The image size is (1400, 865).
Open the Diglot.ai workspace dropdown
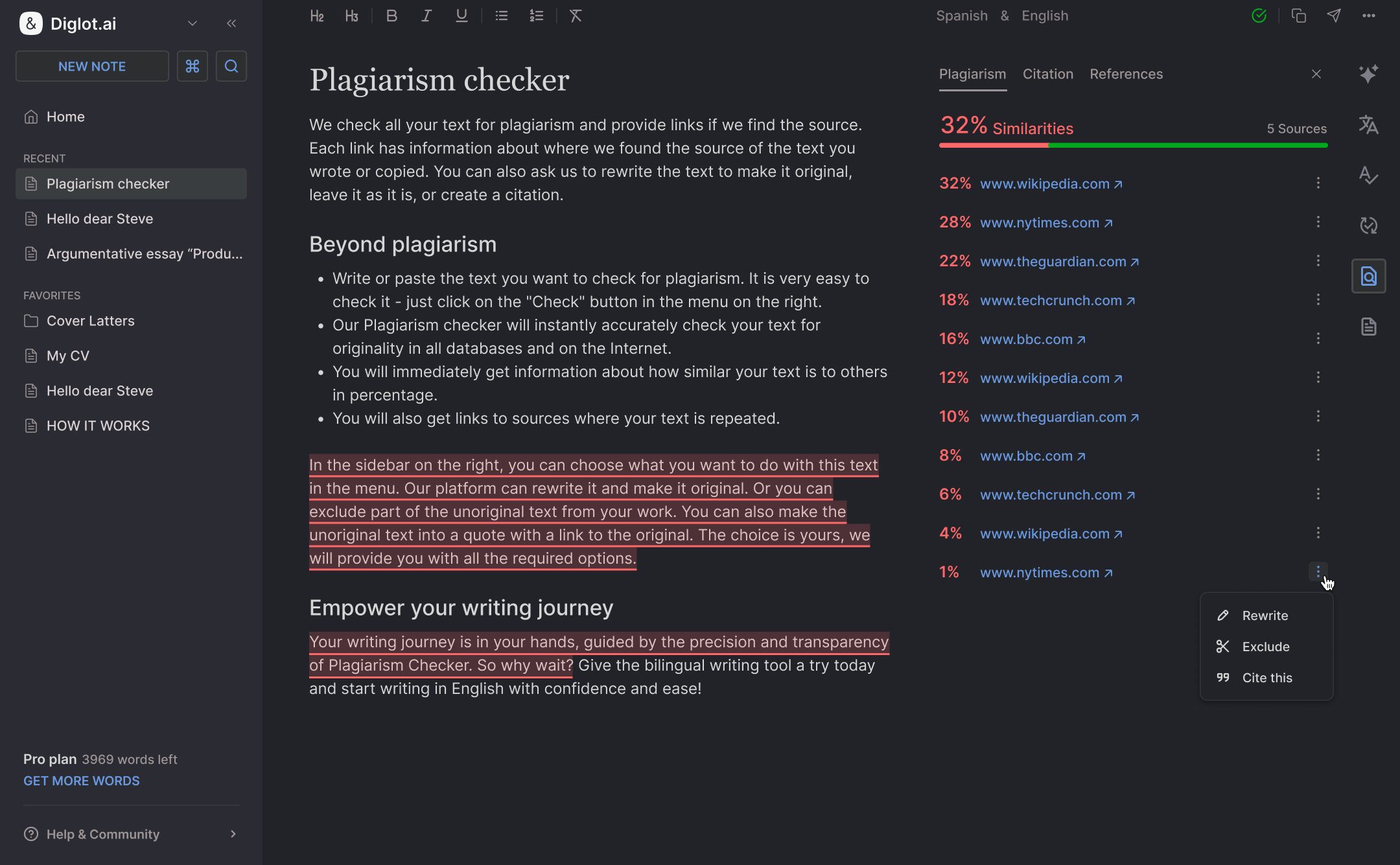coord(192,23)
